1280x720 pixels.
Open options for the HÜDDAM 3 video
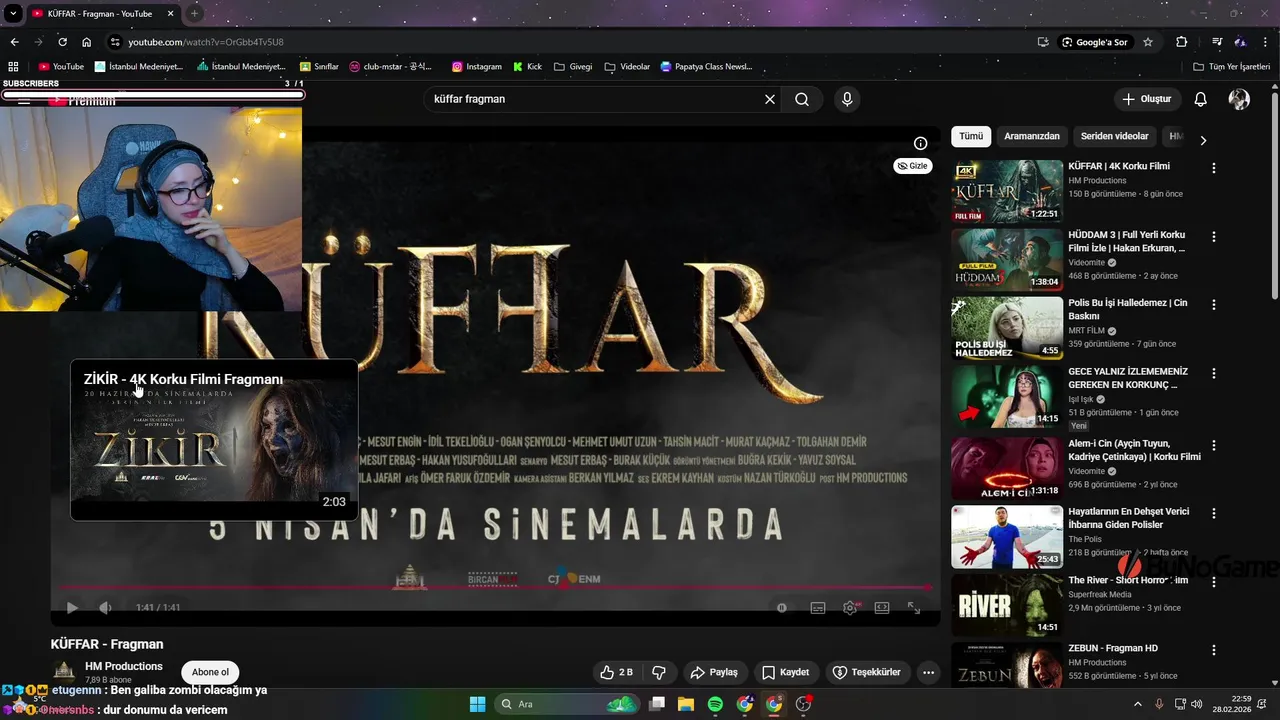coord(1214,237)
